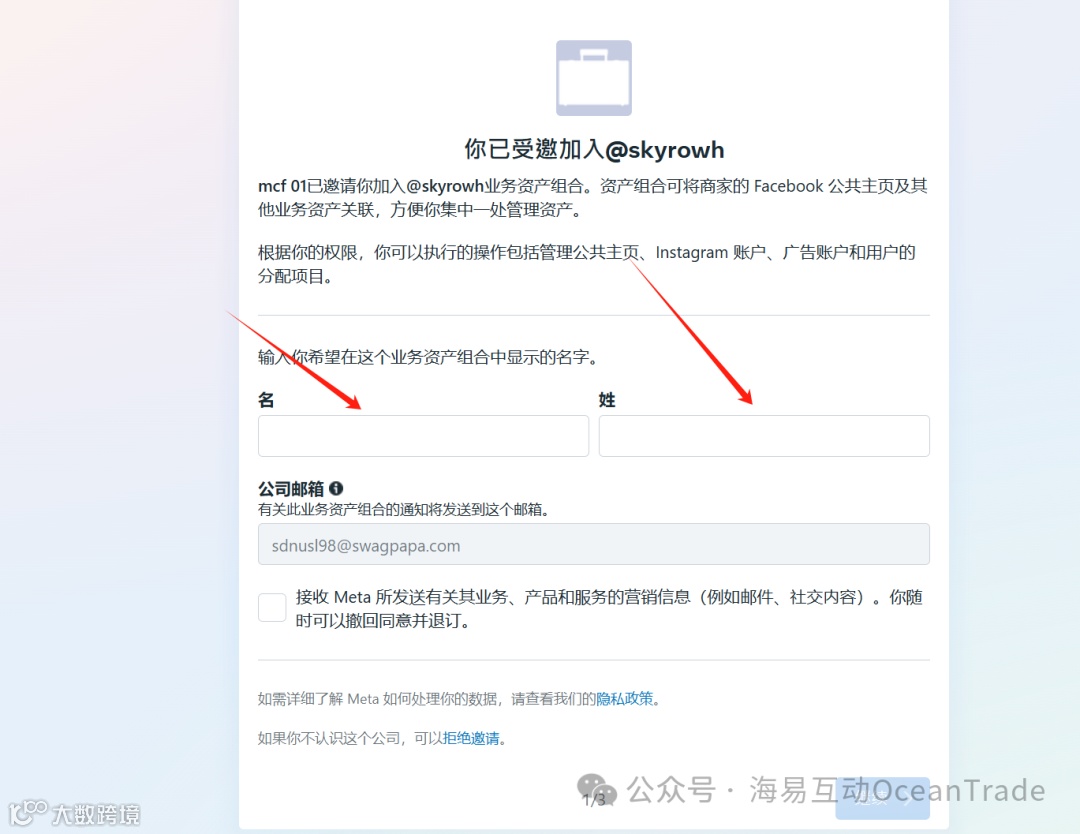1080x834 pixels.
Task: Click the blue continue button at bottom right
Action: coord(882,798)
